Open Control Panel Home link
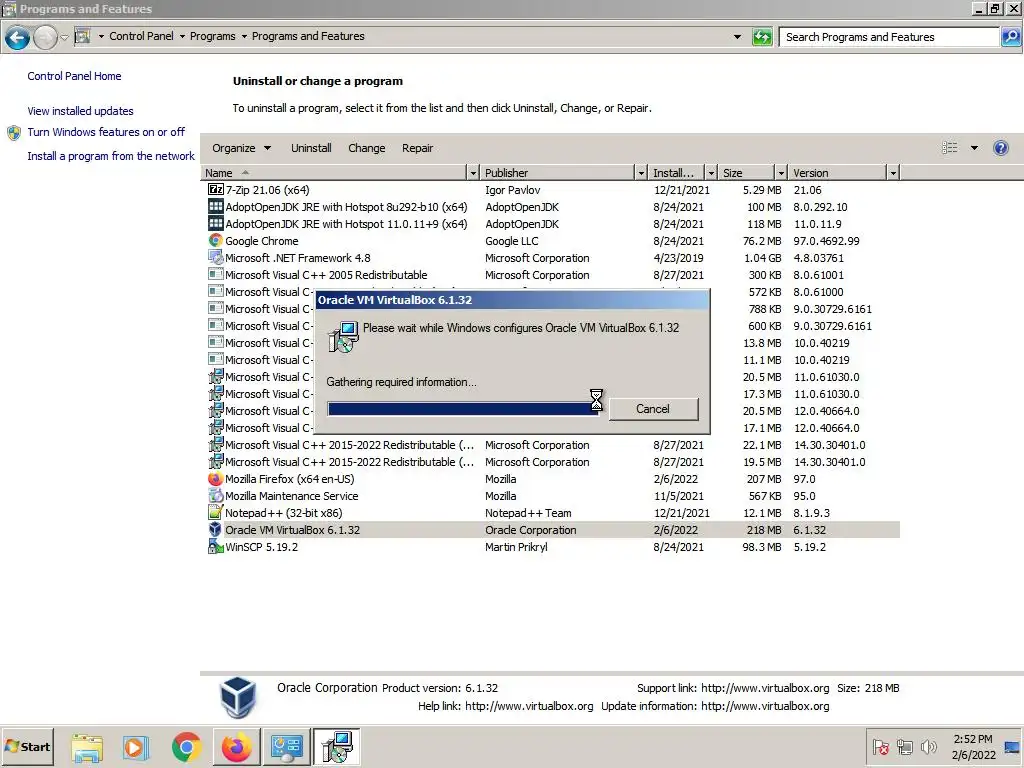 click(x=74, y=76)
